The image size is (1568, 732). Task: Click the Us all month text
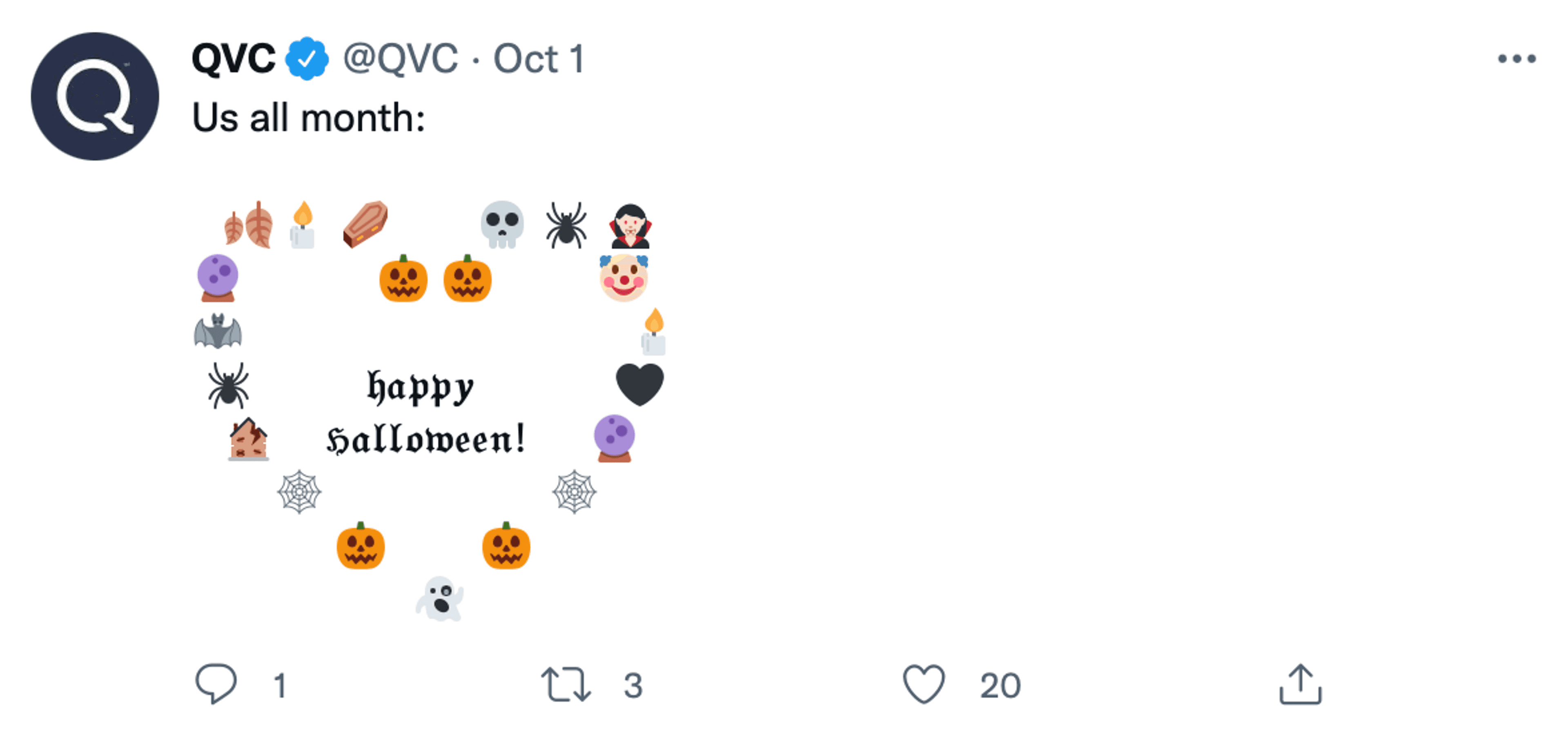click(309, 118)
